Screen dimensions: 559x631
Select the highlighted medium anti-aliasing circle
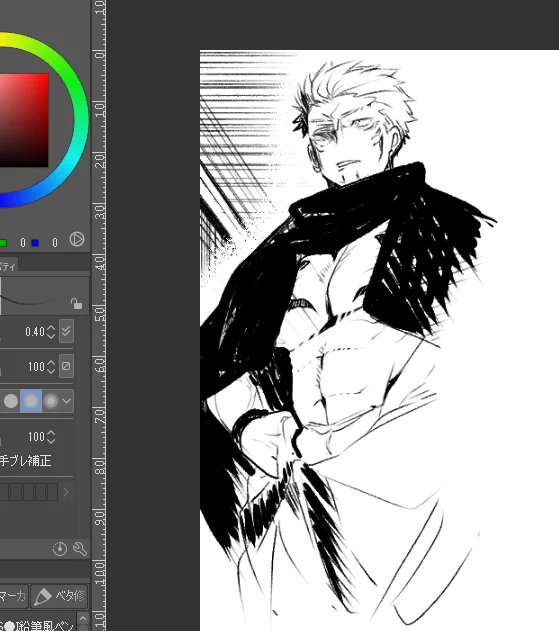pos(31,401)
